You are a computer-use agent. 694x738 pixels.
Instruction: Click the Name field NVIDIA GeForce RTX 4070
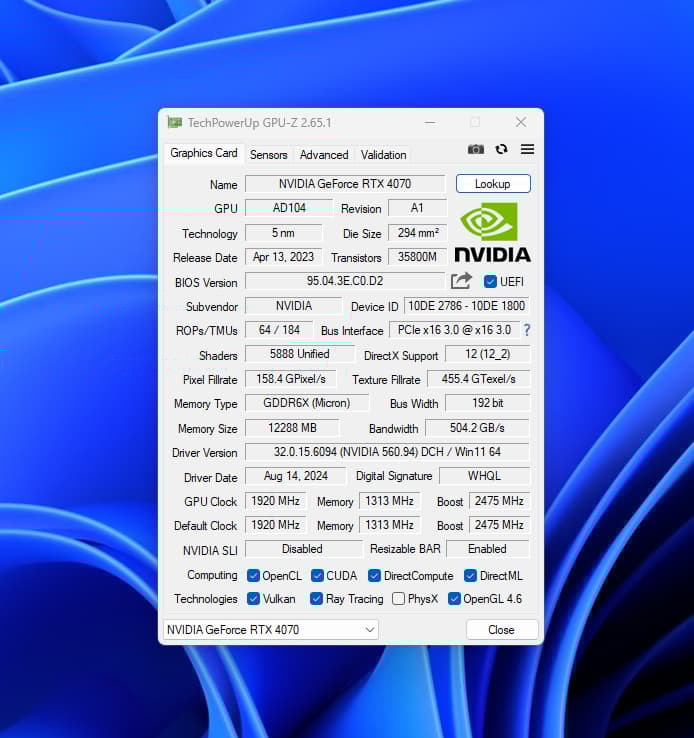[344, 184]
